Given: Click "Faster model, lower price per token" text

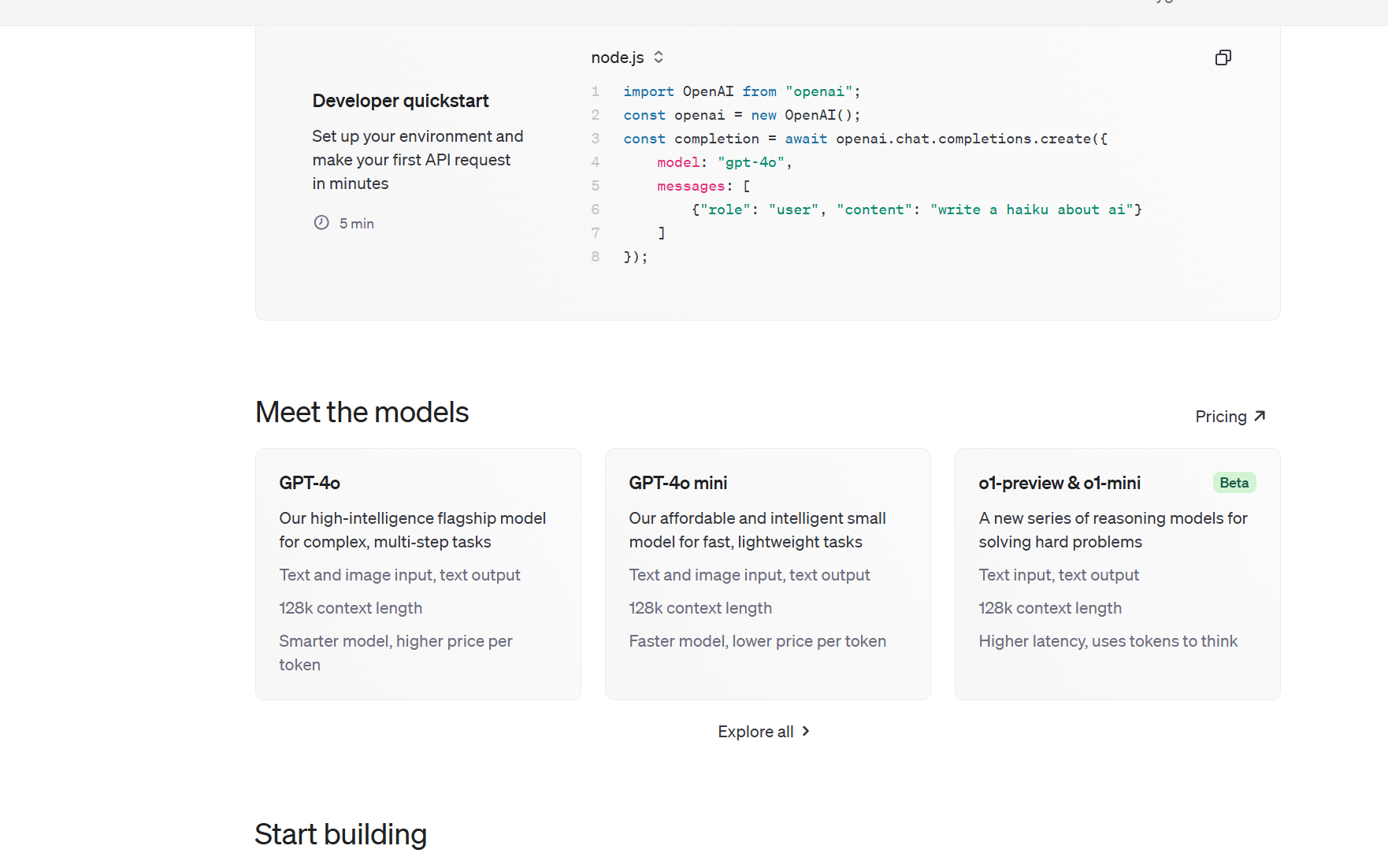Looking at the screenshot, I should [x=758, y=641].
